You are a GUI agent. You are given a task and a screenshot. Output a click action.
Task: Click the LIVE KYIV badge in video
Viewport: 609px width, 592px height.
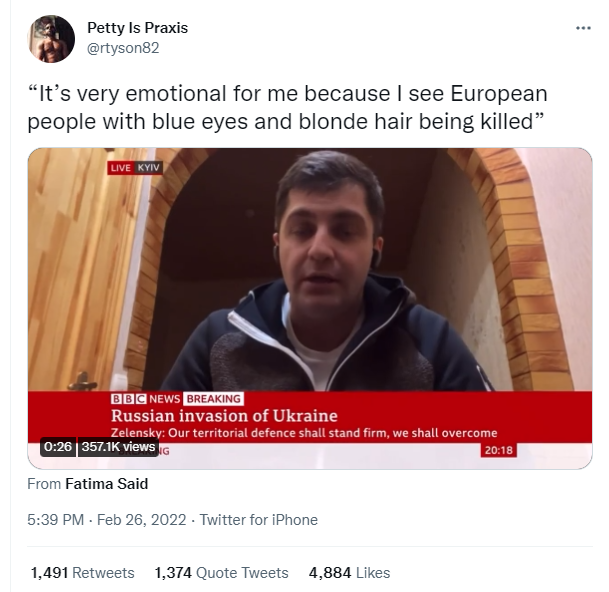point(135,168)
